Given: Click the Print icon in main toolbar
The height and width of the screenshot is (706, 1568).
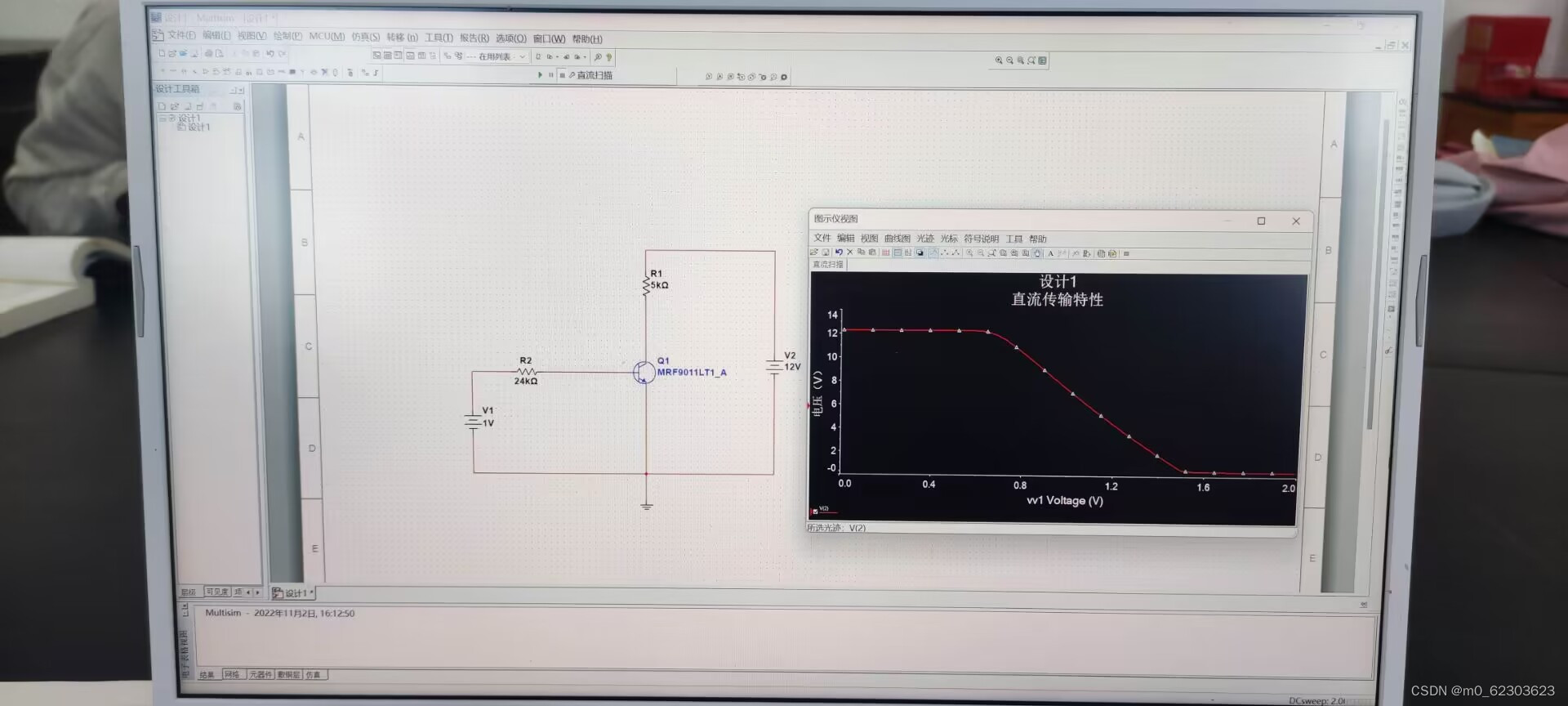Looking at the screenshot, I should click(x=208, y=53).
